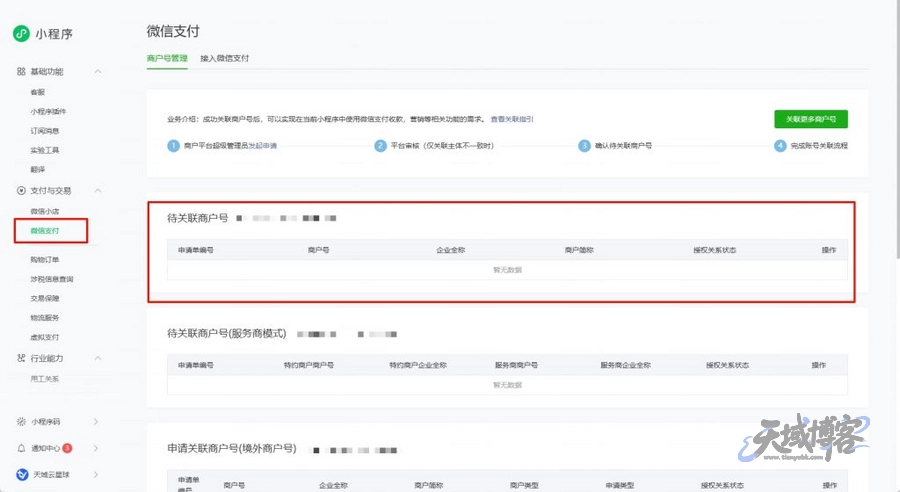
Task: Click the red notification count badge
Action: [67, 448]
